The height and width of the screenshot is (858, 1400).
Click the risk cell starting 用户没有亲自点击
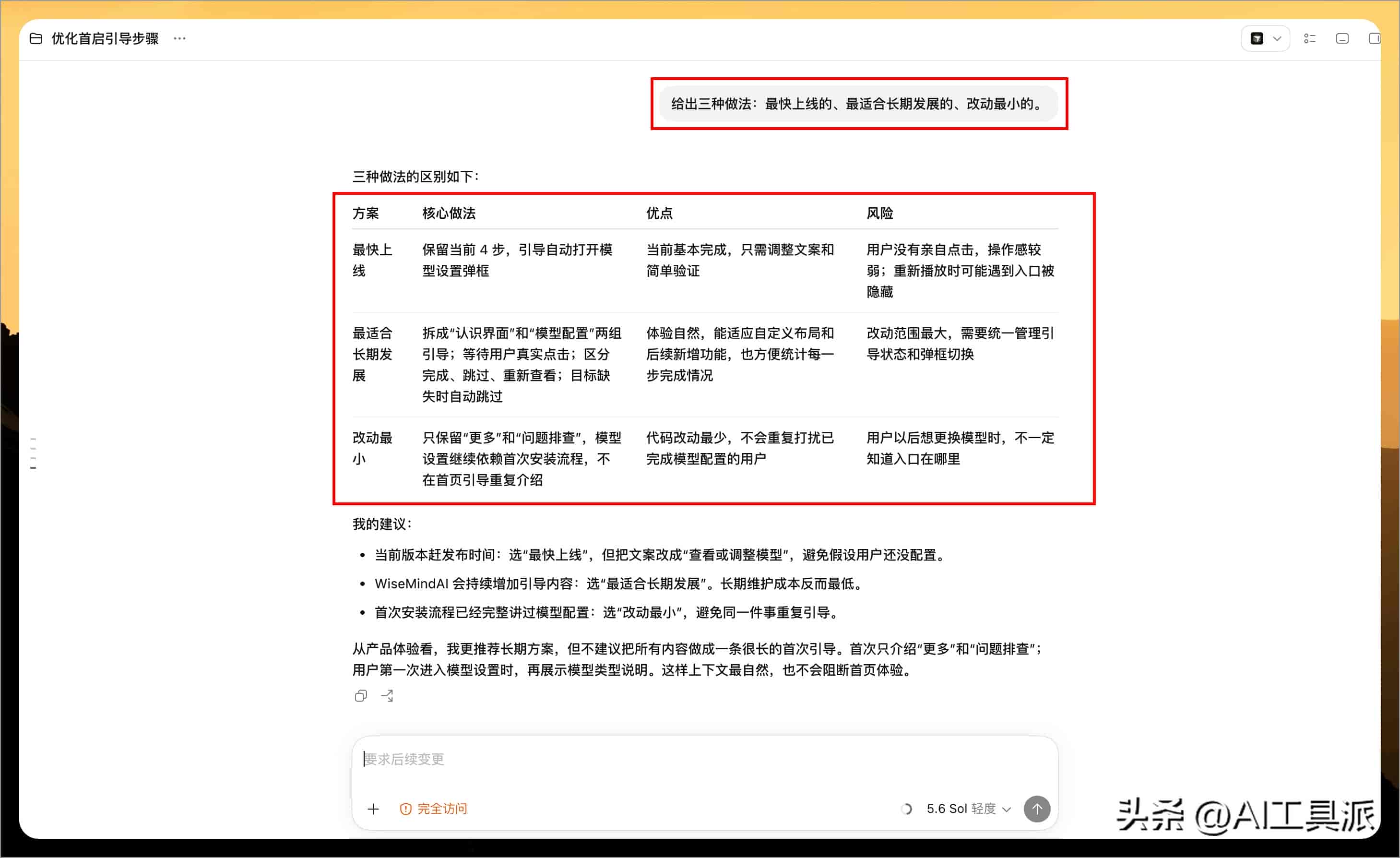click(x=961, y=271)
